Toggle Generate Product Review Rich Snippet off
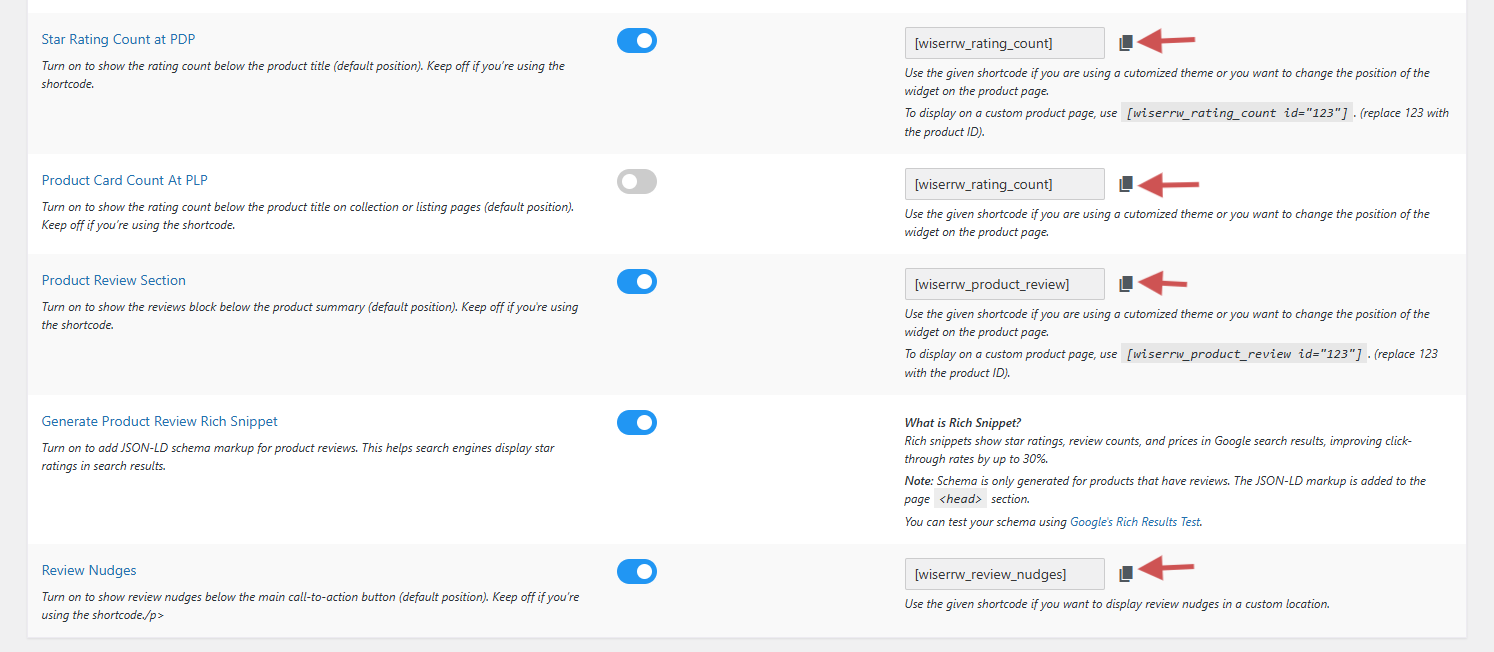1494x652 pixels. [x=637, y=423]
